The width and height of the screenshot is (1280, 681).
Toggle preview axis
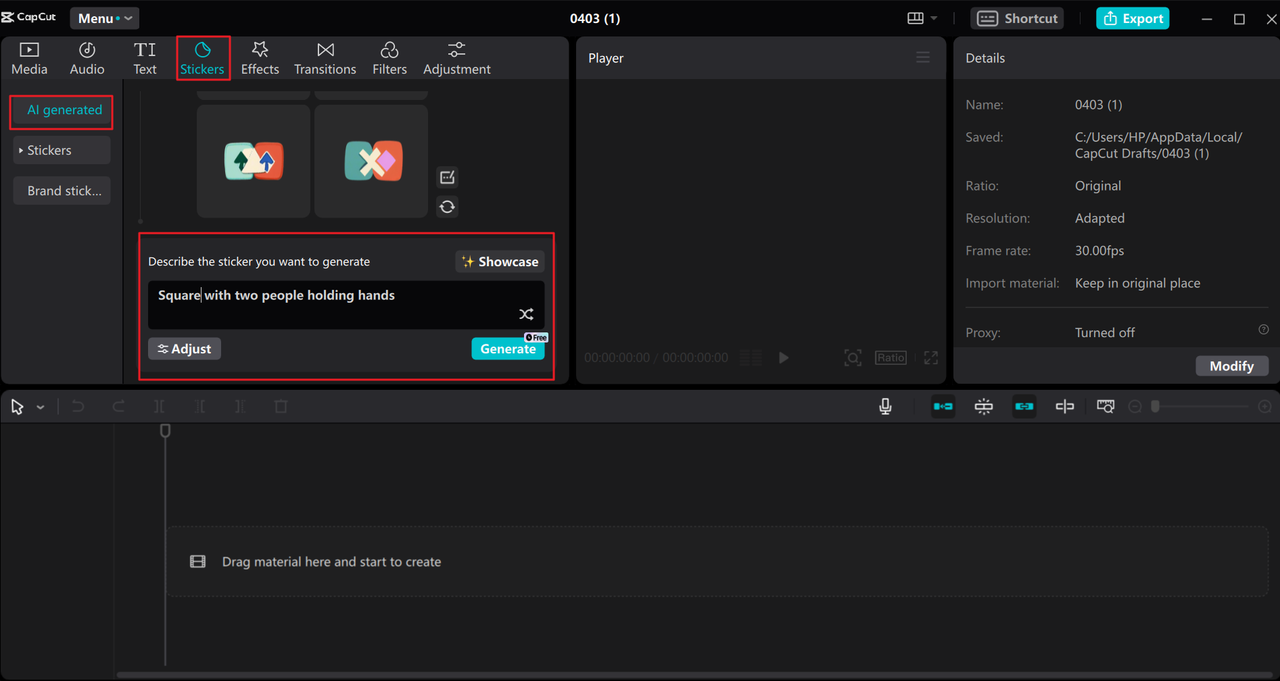click(1065, 406)
